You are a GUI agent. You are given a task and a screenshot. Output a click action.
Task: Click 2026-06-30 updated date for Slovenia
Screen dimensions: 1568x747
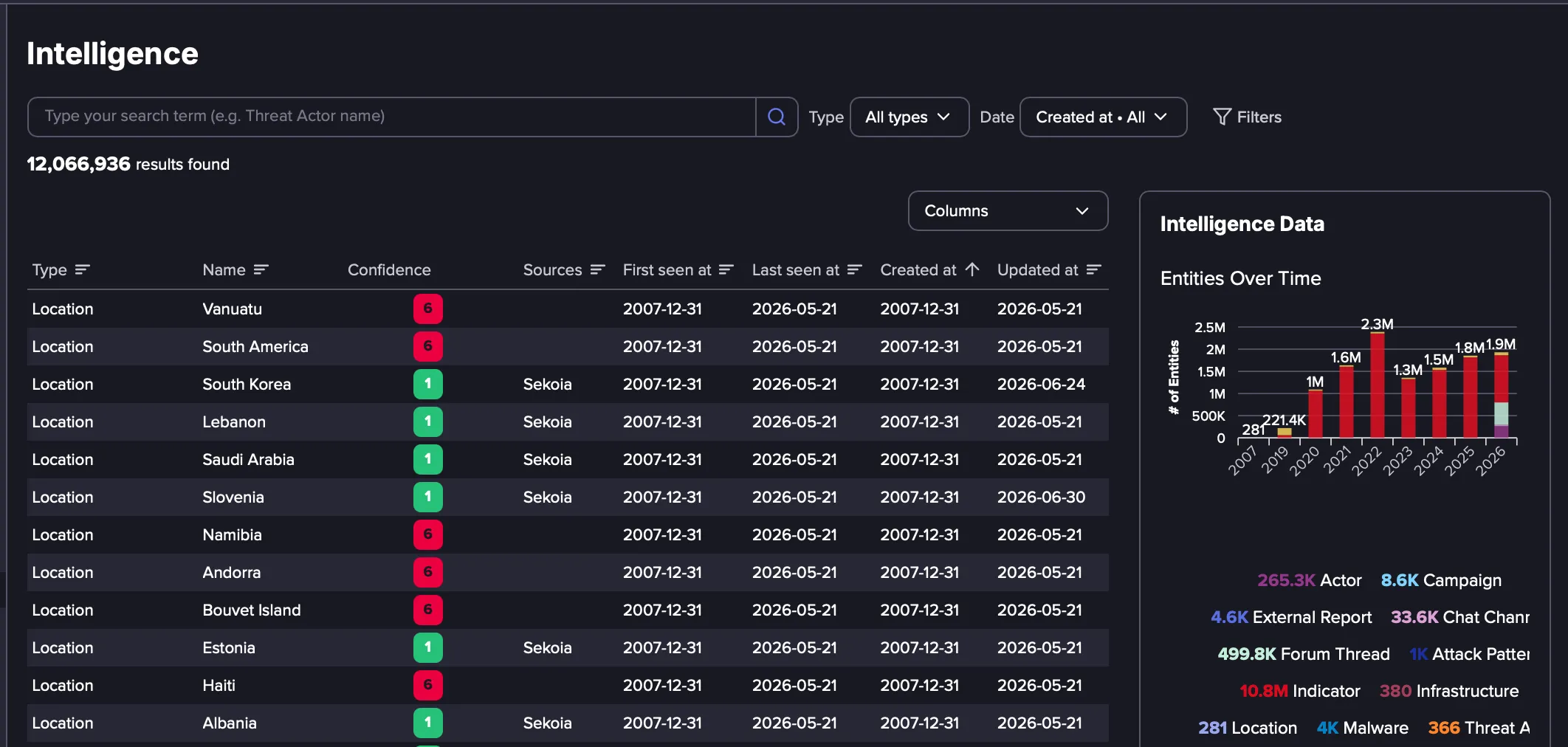[1041, 497]
